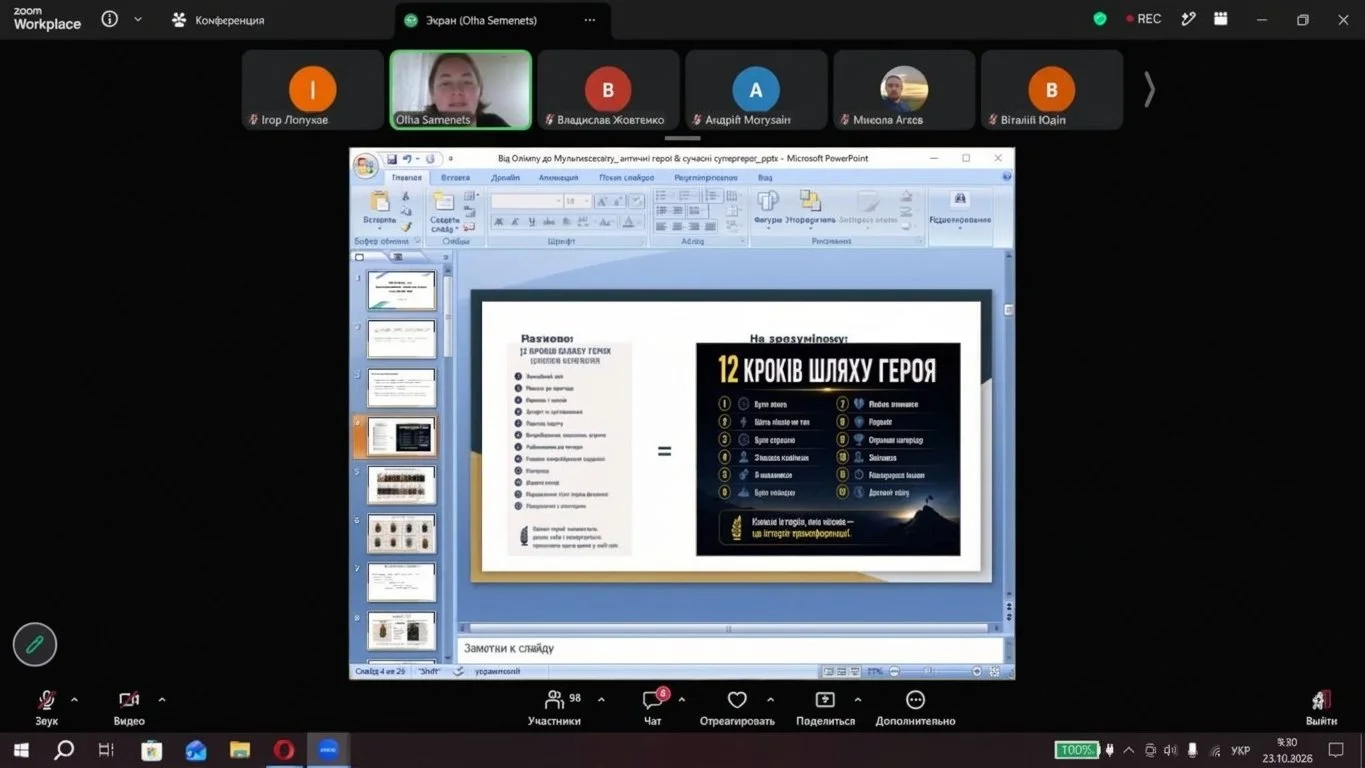Open the Конференция tab
Image resolution: width=1365 pixels, height=768 pixels.
pyautogui.click(x=218, y=20)
